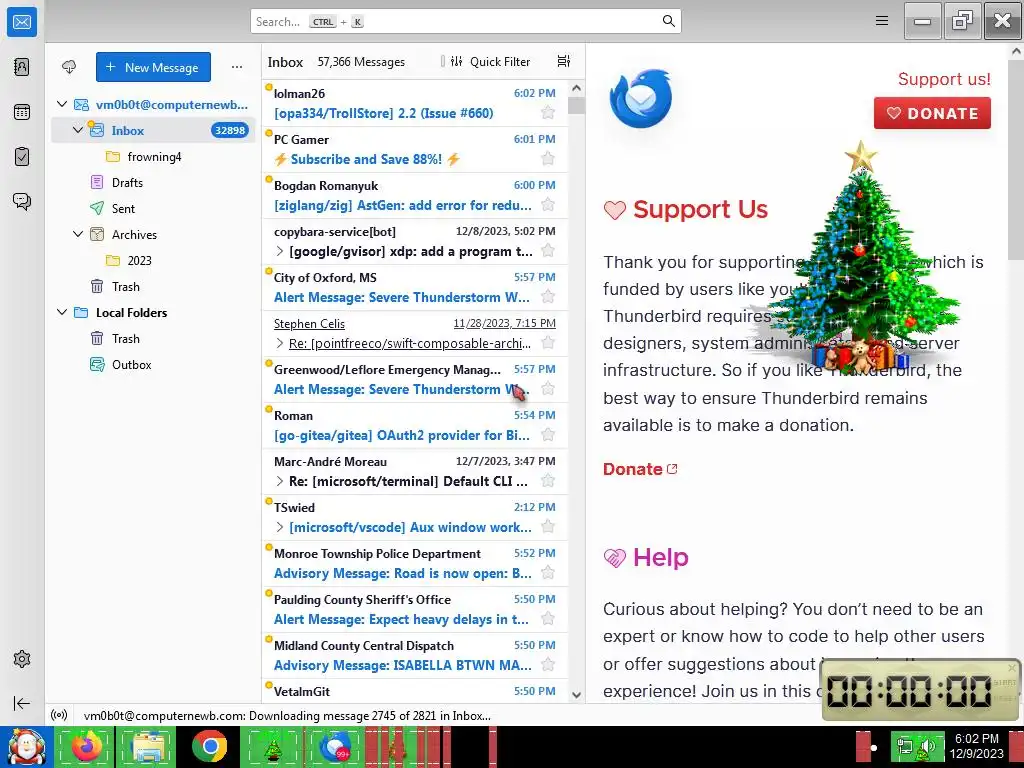
Task: Click the system tray volume icon
Action: (x=927, y=746)
